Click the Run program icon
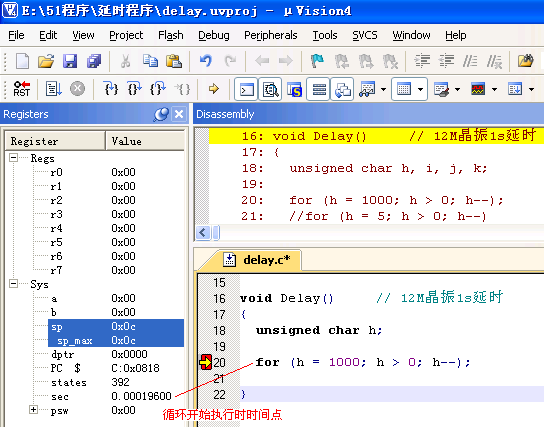The width and height of the screenshot is (544, 427). tap(53, 89)
